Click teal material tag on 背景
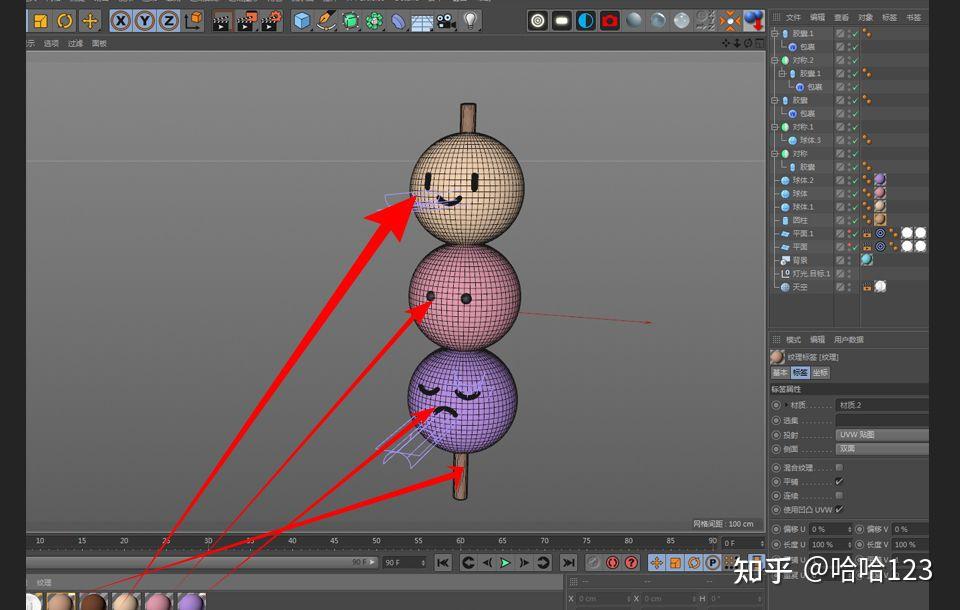Viewport: 960px width, 610px height. point(866,260)
